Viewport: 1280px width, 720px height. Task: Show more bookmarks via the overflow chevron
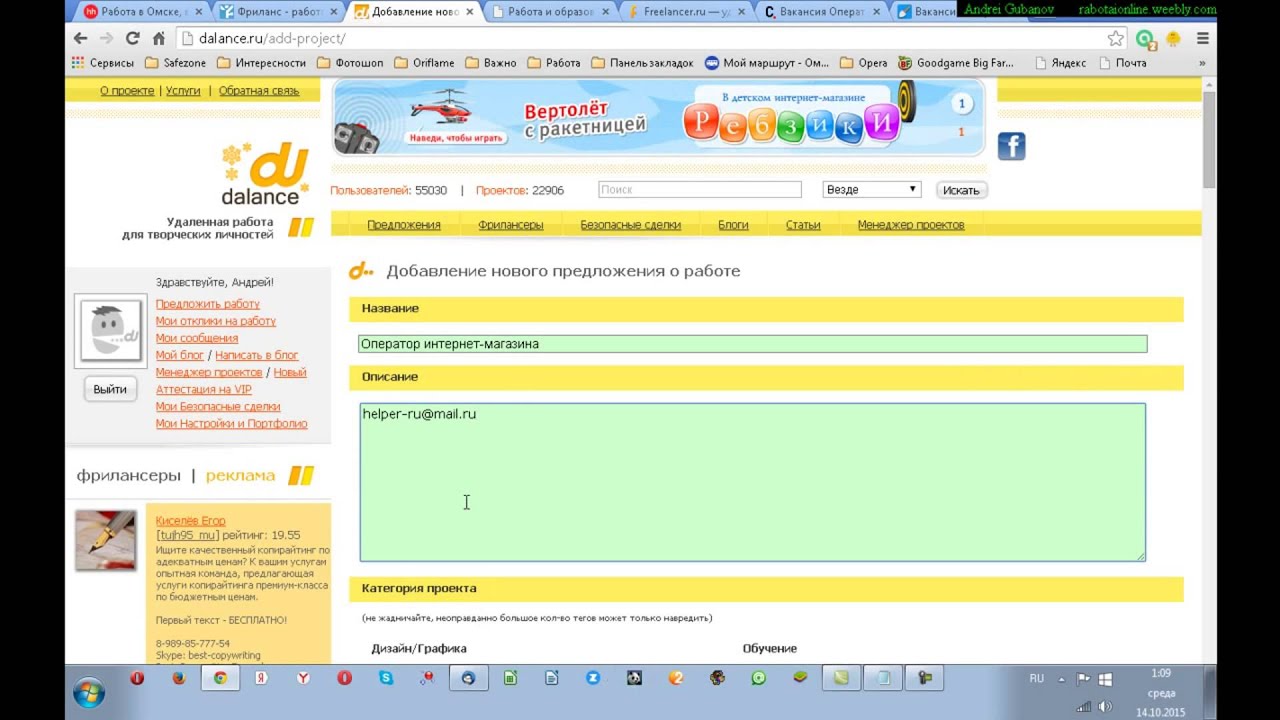pos(1201,63)
